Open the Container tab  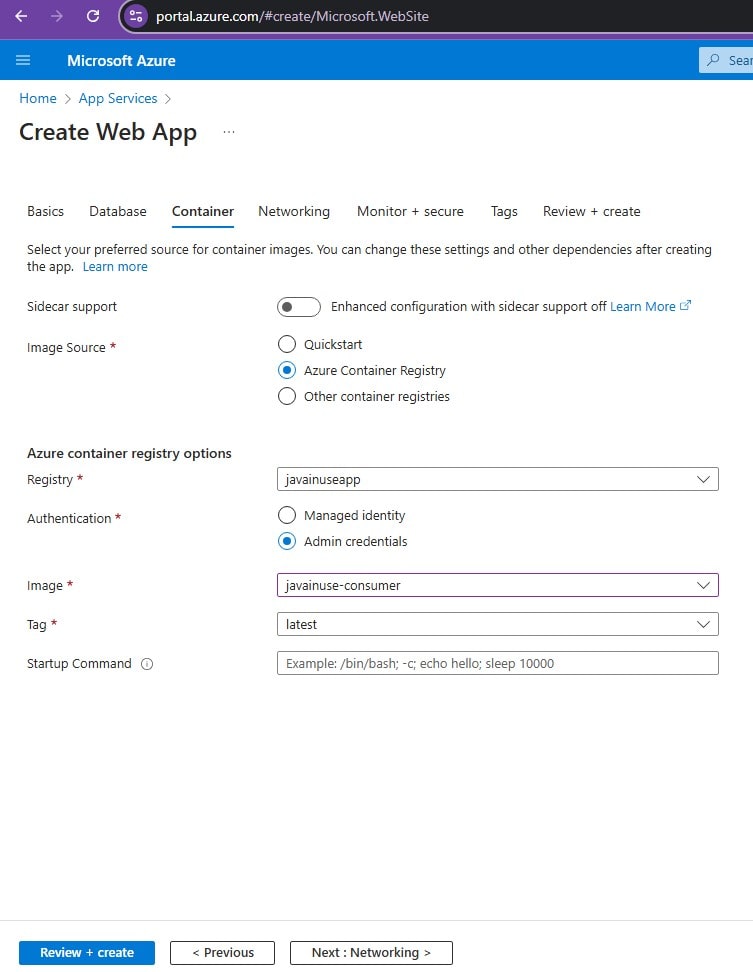203,211
